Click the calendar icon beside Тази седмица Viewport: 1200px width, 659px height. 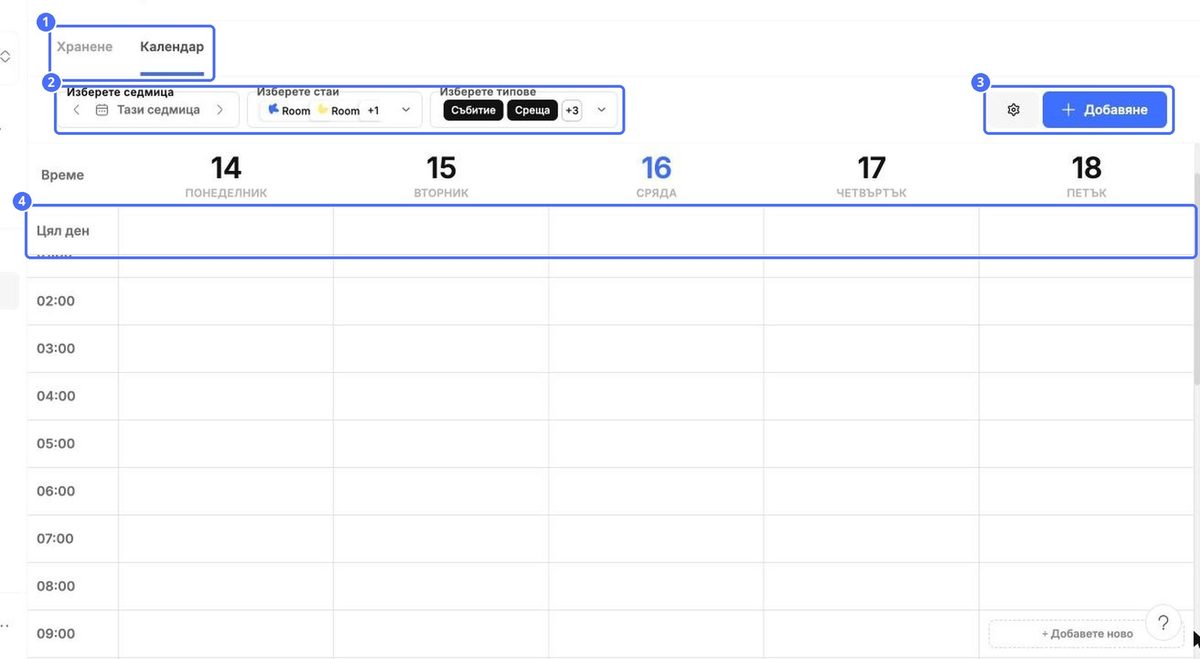pyautogui.click(x=101, y=110)
